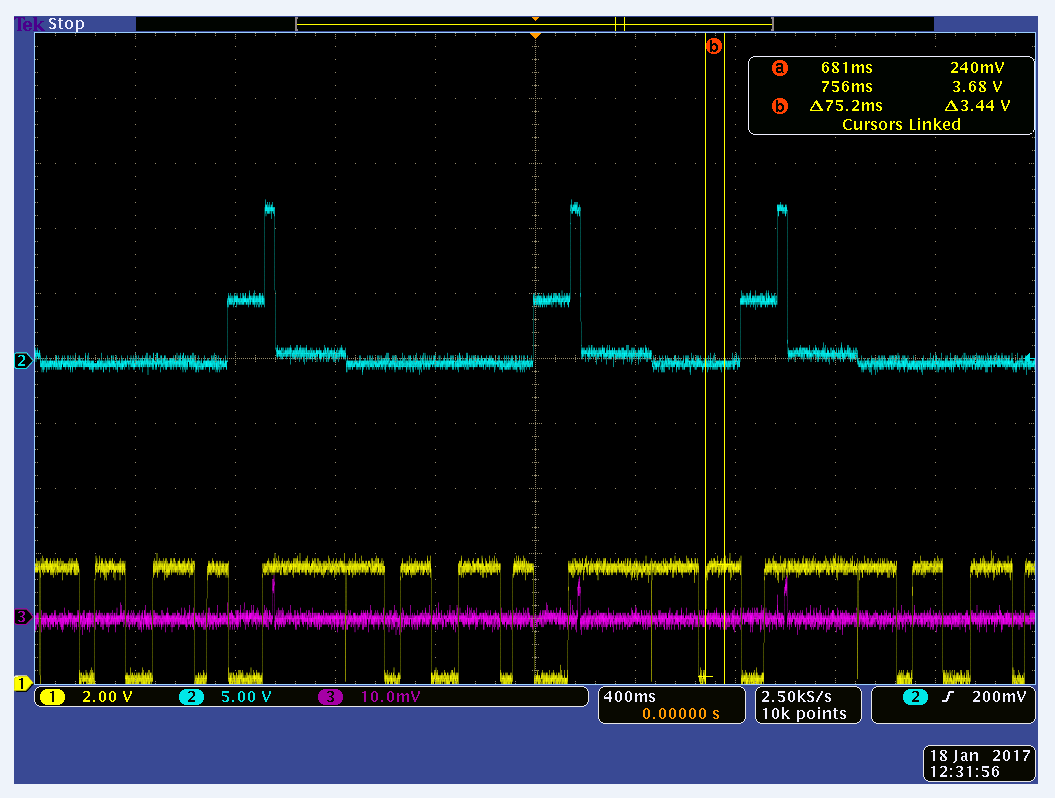Click the 2.50kS/s sample rate readout
Viewport: 1055px width, 798px height.
click(x=797, y=697)
